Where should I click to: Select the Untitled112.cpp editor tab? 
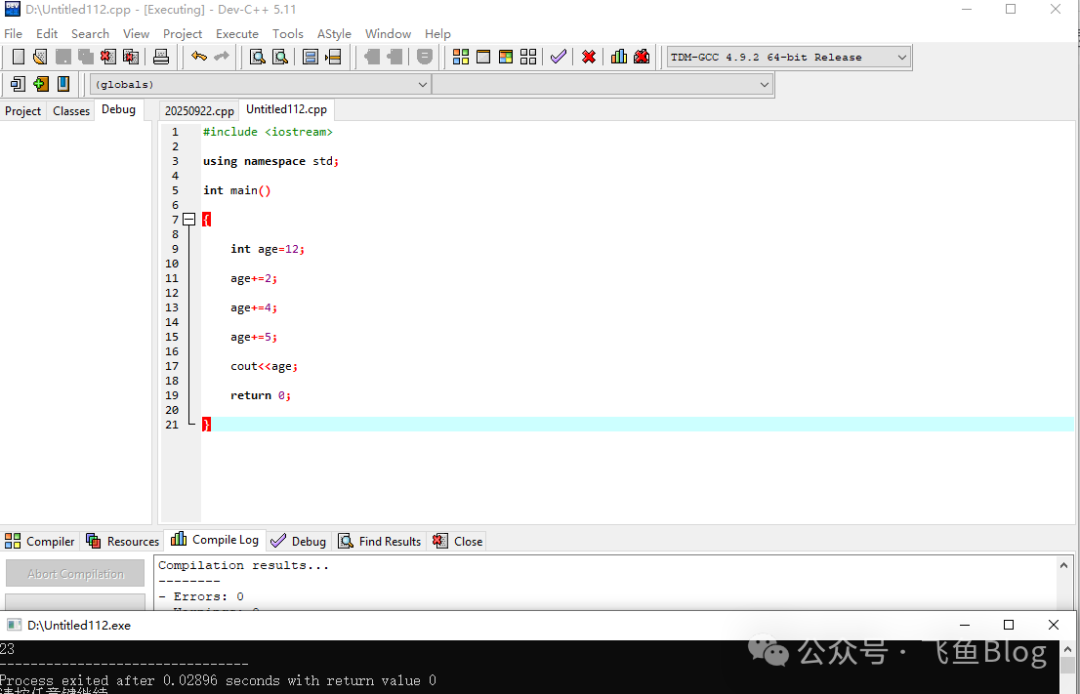(287, 109)
